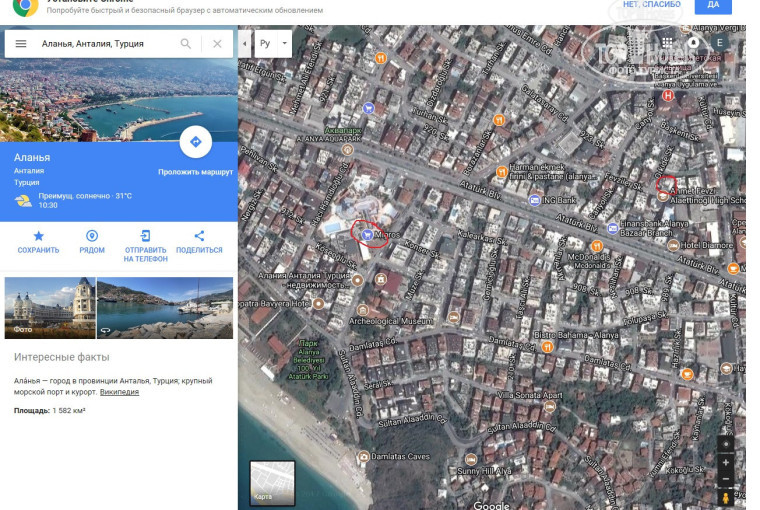Dismiss banner with НЕТ, СПАСИБО
The height and width of the screenshot is (510, 760).
click(x=651, y=5)
